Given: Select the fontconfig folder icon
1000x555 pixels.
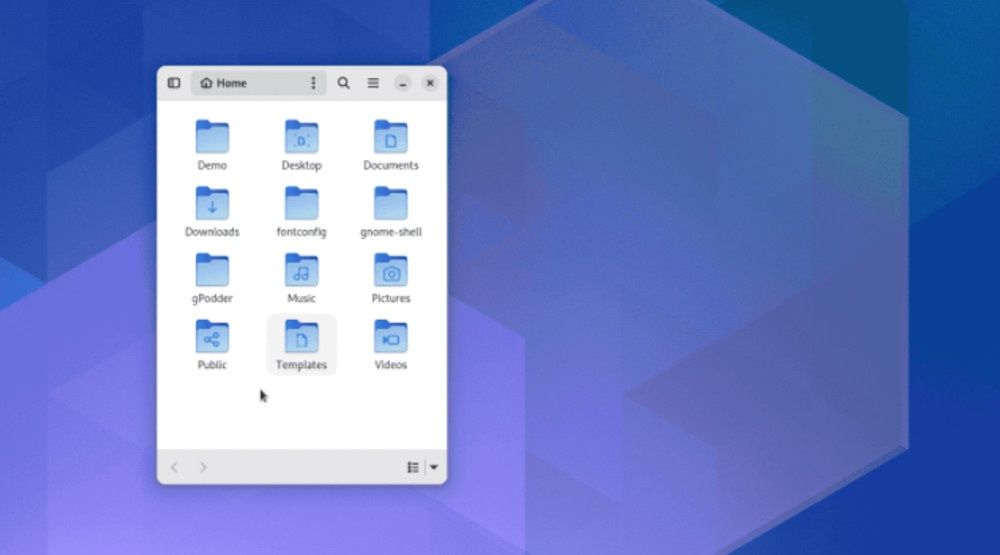Looking at the screenshot, I should (x=301, y=204).
